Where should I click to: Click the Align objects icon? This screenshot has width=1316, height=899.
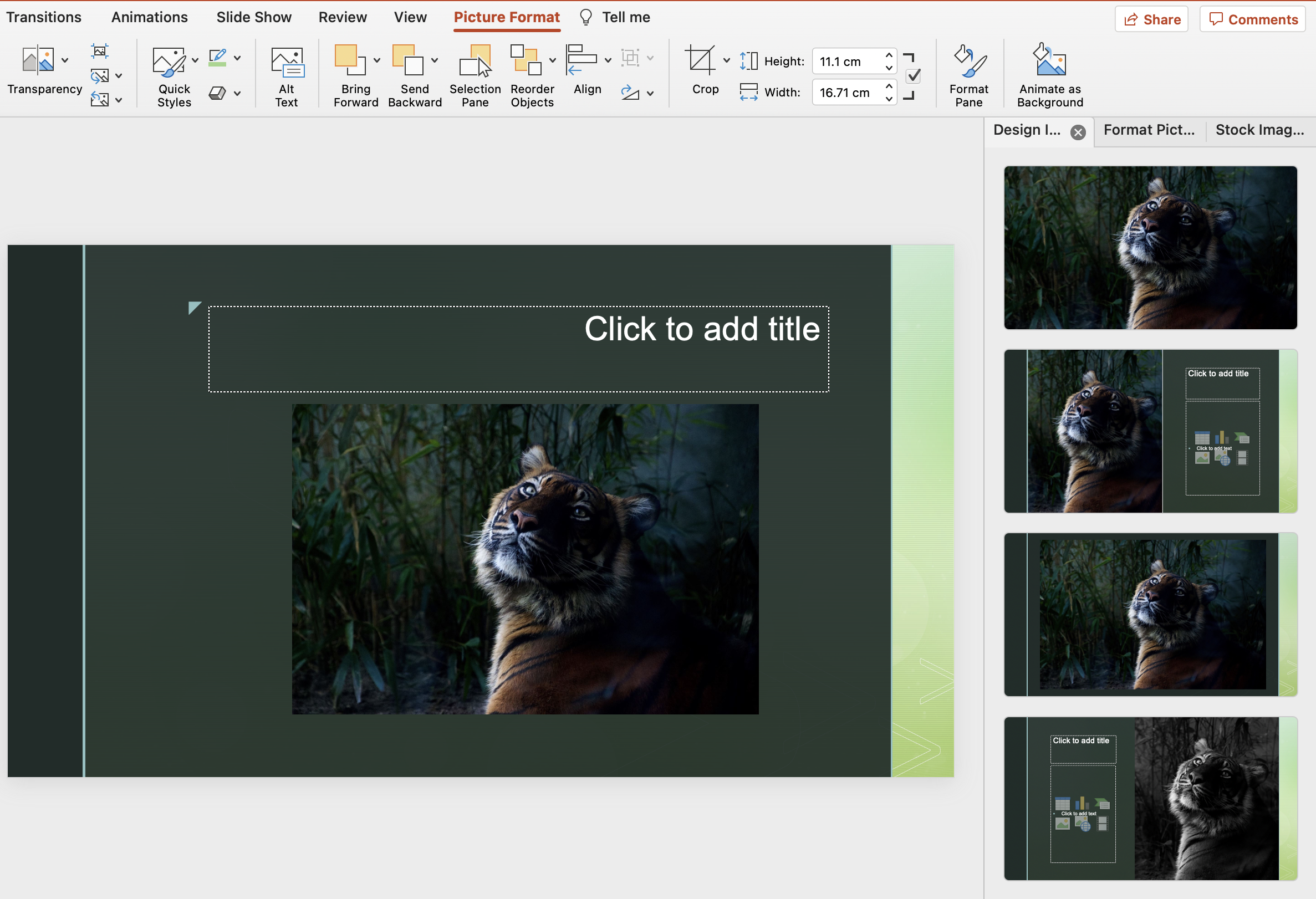[582, 60]
